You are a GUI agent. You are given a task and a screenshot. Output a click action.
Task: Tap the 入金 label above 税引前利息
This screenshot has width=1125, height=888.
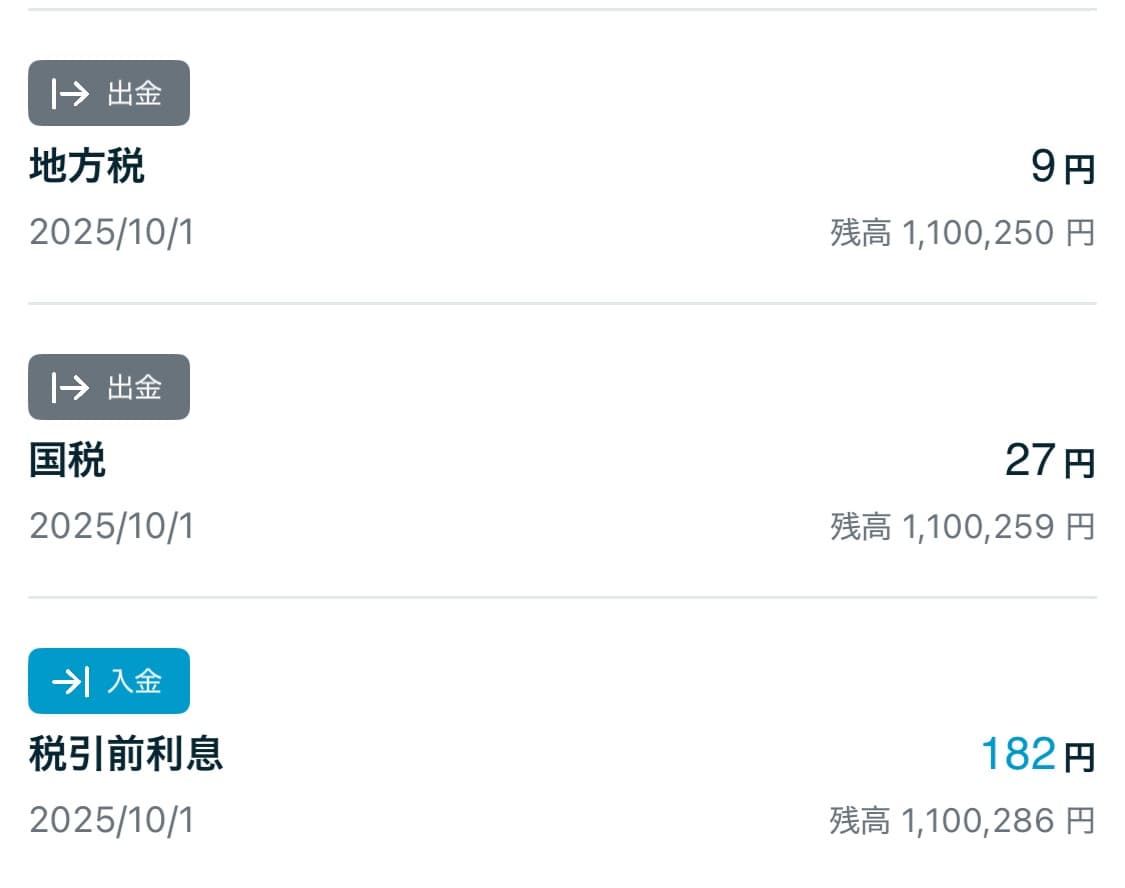tap(134, 681)
